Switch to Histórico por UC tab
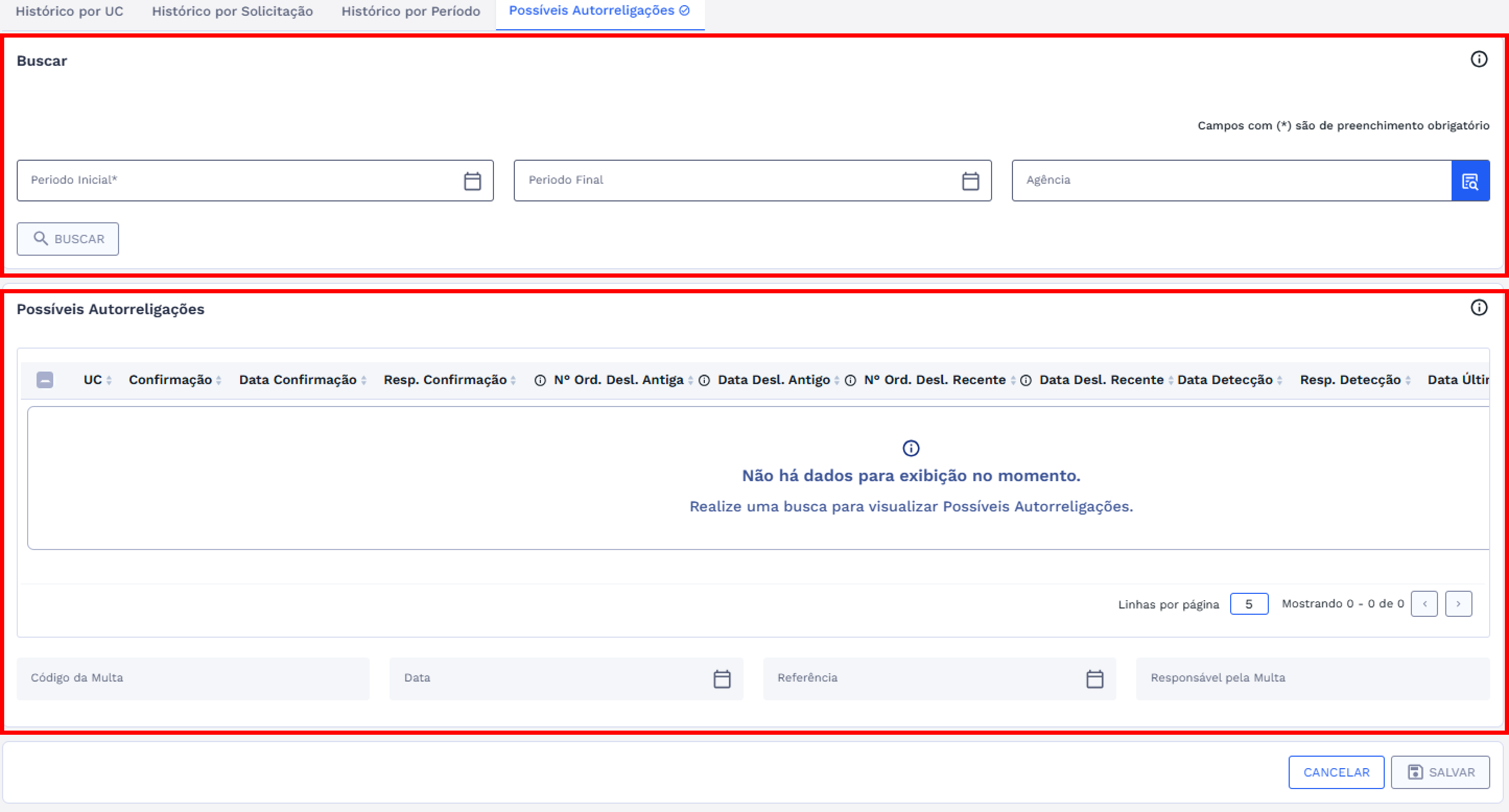Image resolution: width=1509 pixels, height=812 pixels. [69, 11]
